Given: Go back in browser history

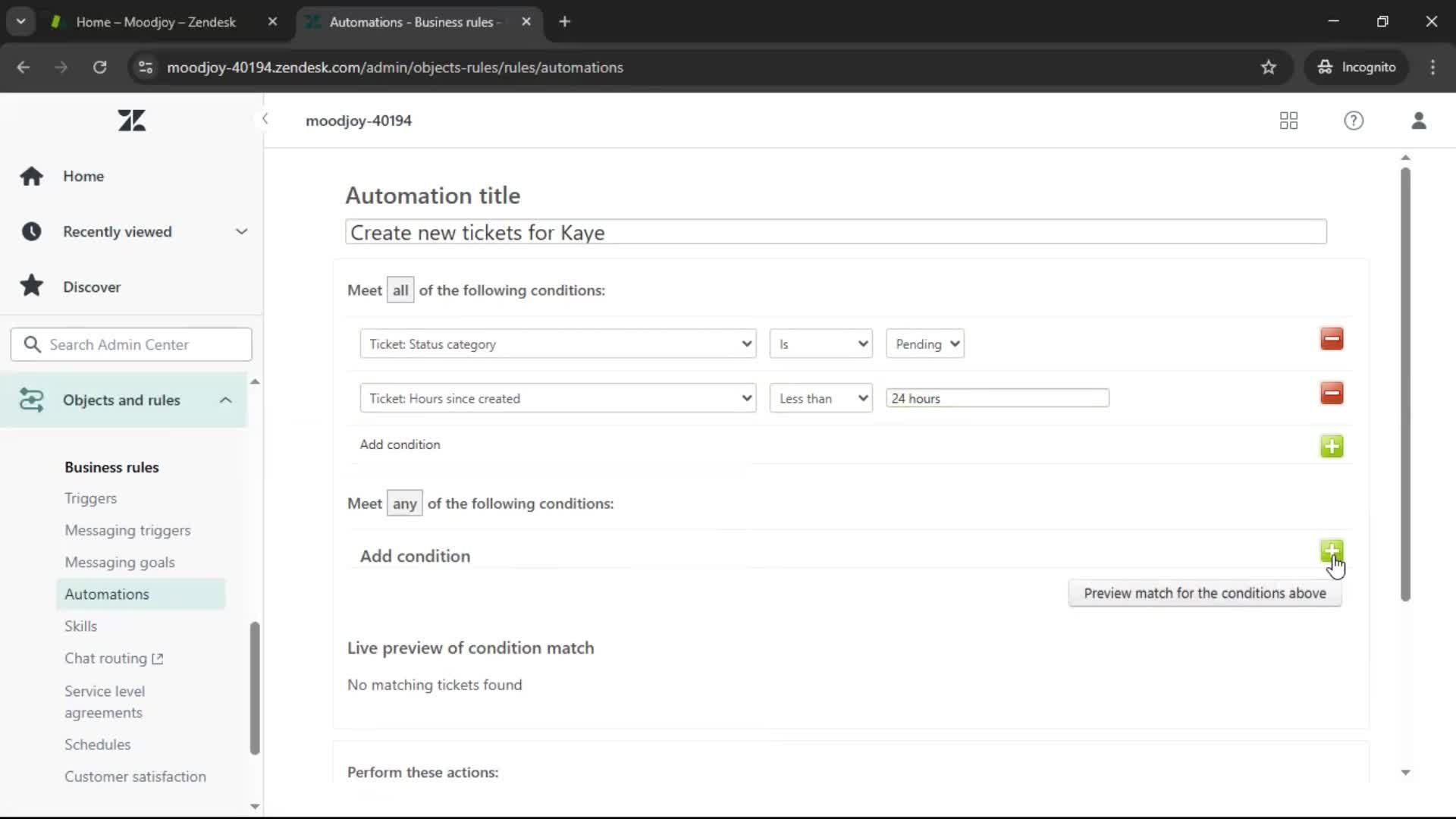Looking at the screenshot, I should [x=24, y=67].
